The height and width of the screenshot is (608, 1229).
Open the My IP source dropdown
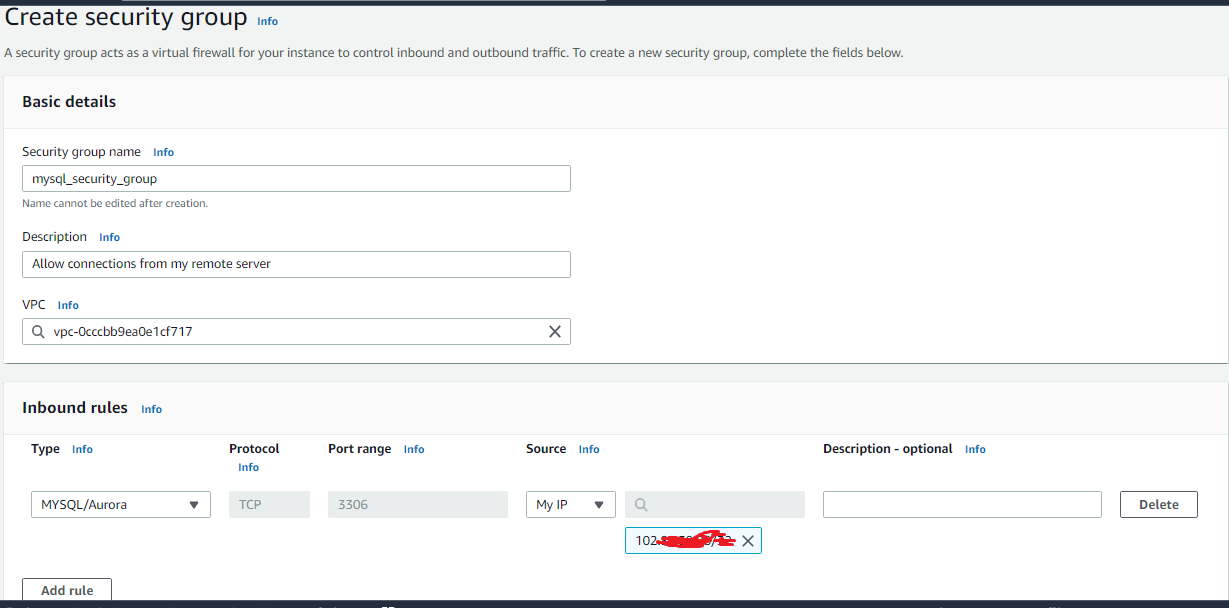(x=571, y=505)
